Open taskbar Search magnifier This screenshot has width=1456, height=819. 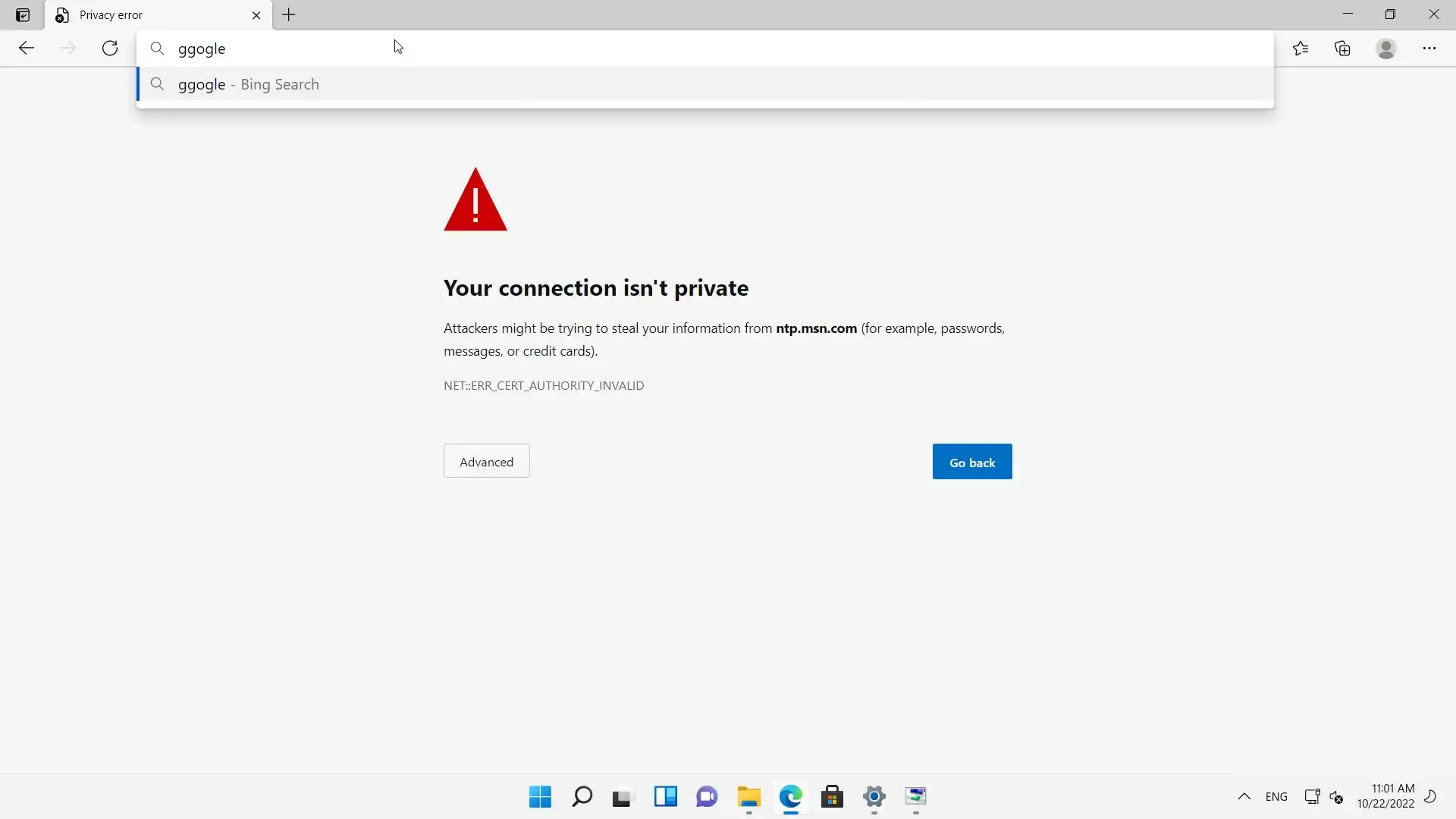coord(582,796)
